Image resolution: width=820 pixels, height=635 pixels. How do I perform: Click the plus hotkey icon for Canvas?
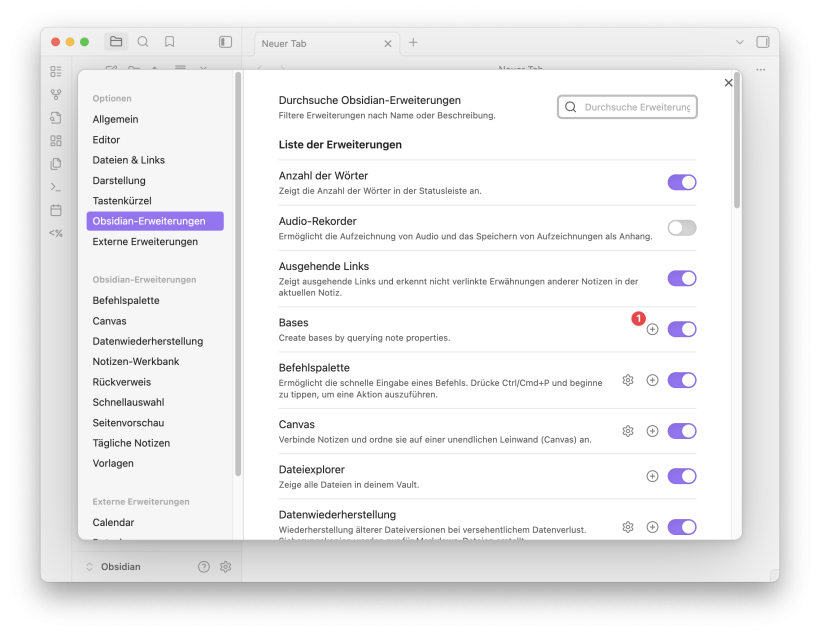652,431
